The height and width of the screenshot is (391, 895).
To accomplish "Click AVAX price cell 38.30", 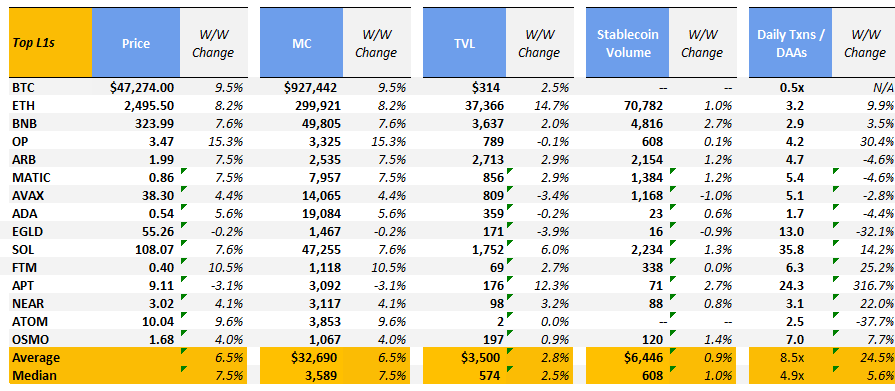I will pyautogui.click(x=157, y=196).
